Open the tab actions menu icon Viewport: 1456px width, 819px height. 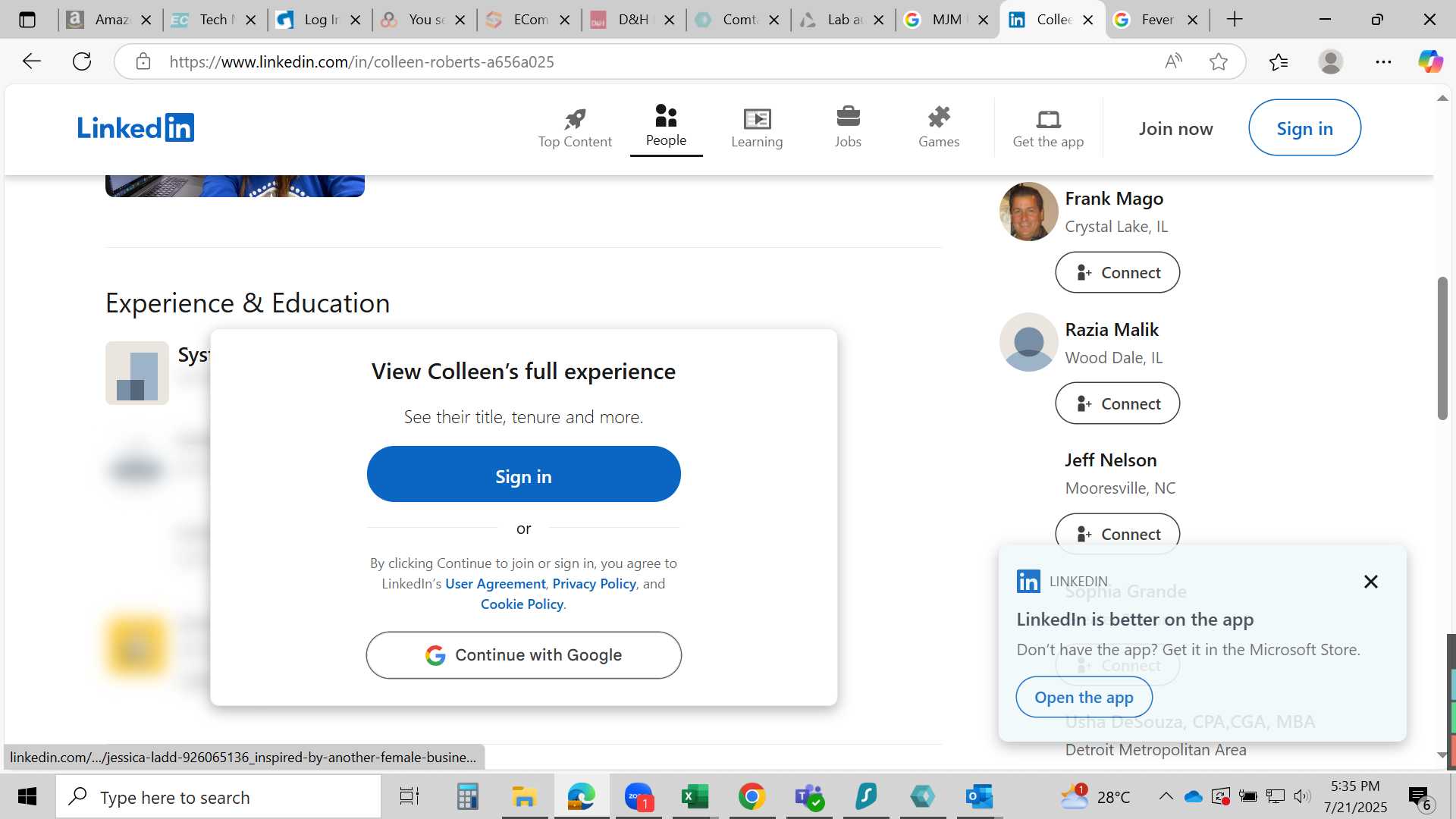coord(27,20)
